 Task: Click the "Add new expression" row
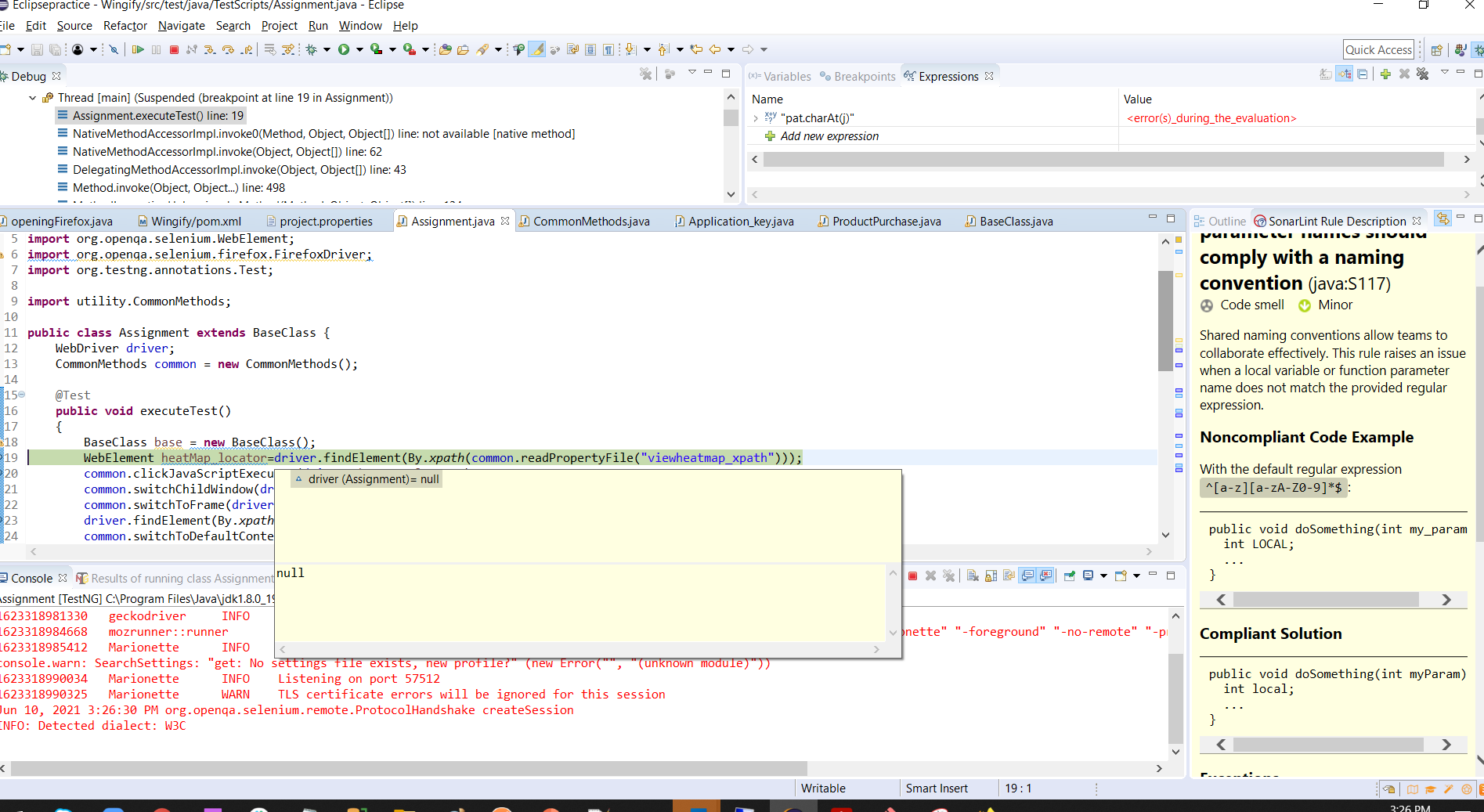coord(829,136)
